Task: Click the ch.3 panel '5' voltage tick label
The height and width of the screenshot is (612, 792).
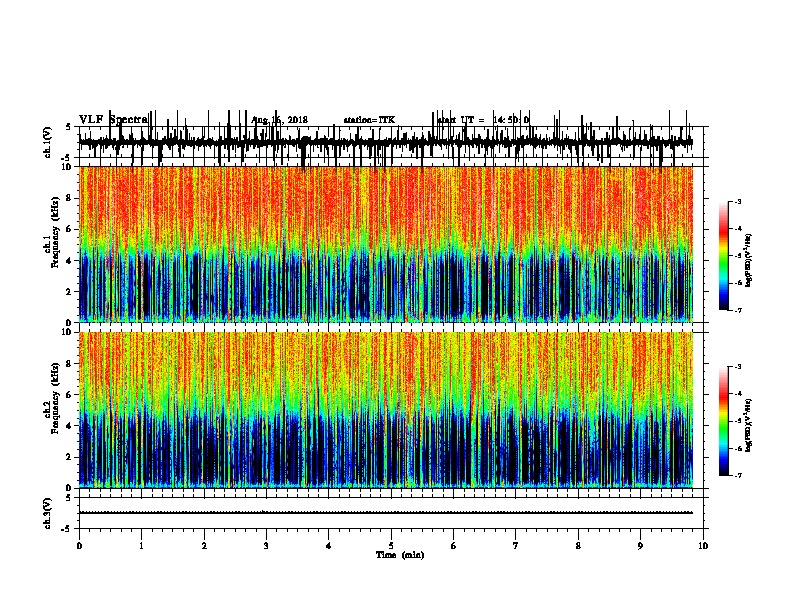Action: pos(69,498)
